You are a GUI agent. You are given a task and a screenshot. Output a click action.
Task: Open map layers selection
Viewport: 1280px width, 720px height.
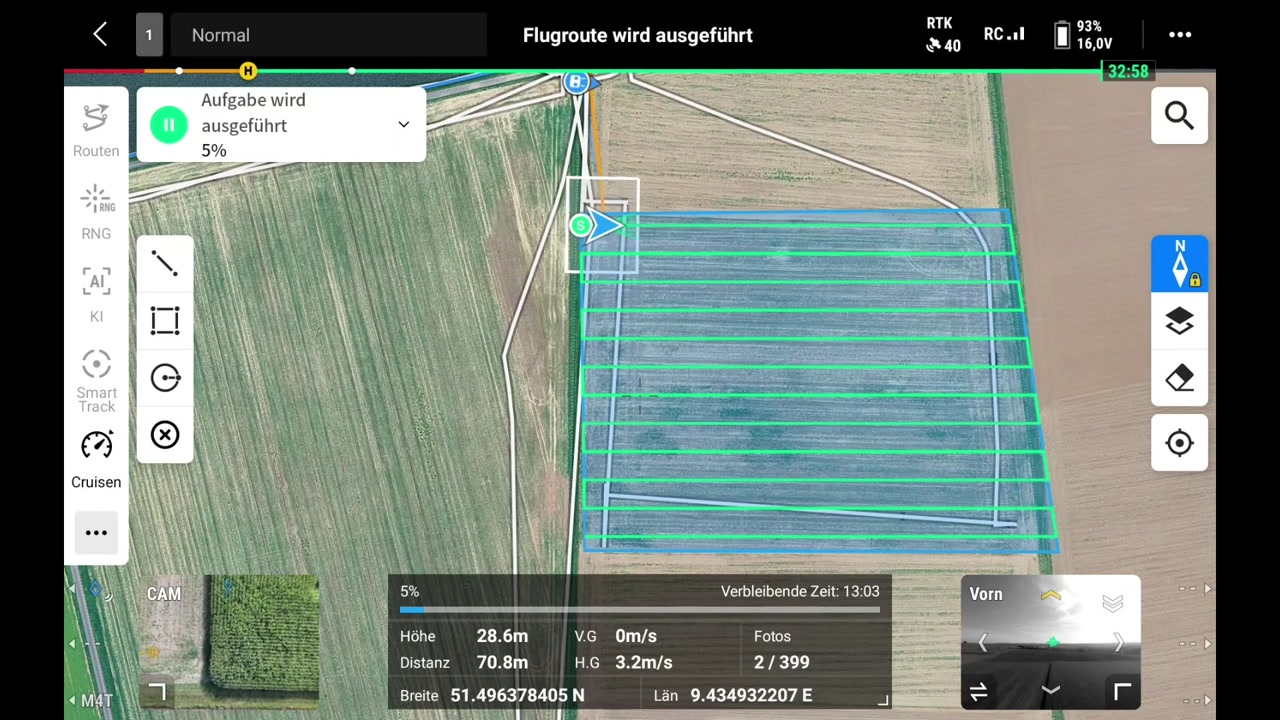pos(1180,321)
